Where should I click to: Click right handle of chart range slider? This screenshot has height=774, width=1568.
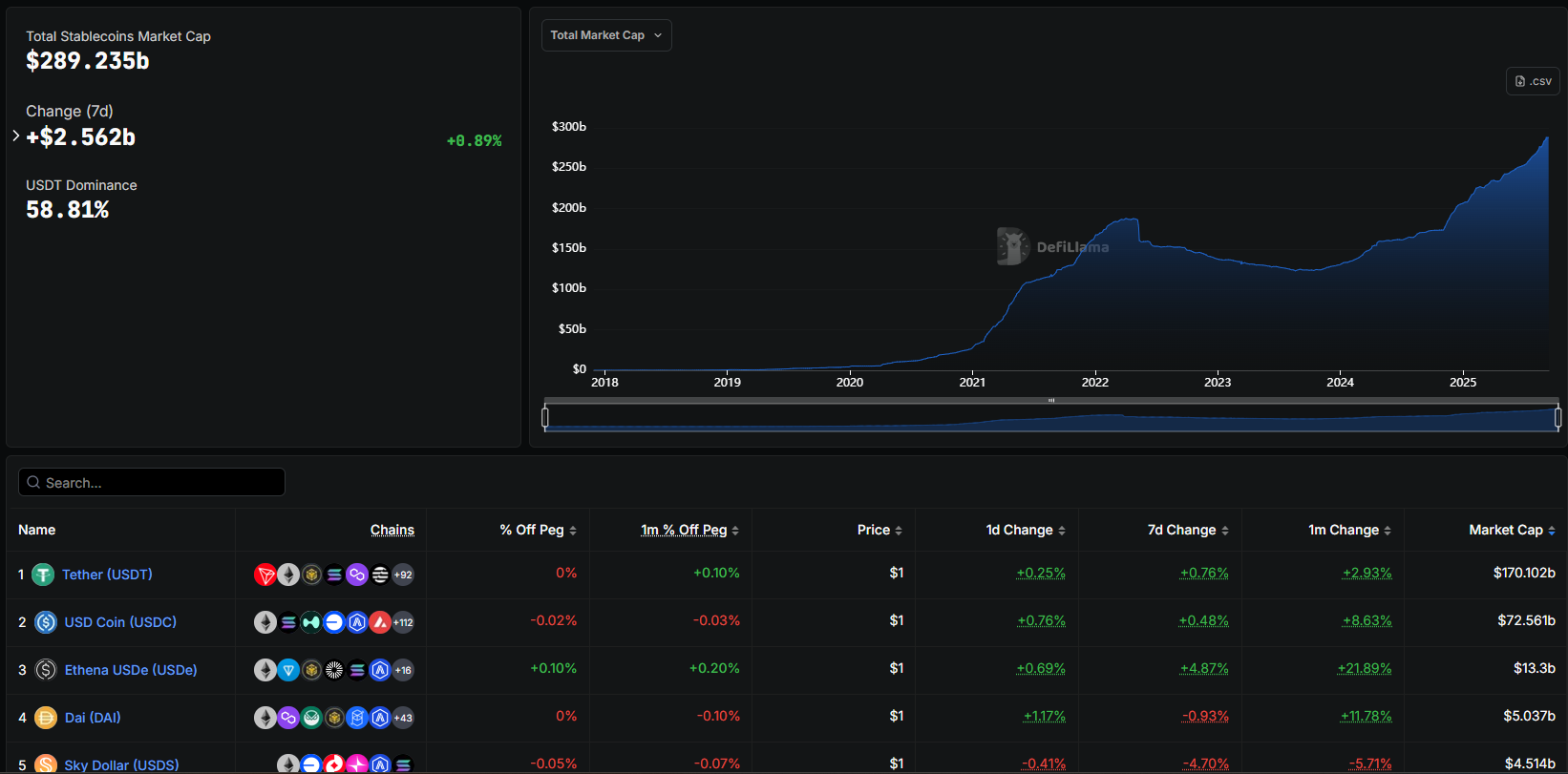1558,417
